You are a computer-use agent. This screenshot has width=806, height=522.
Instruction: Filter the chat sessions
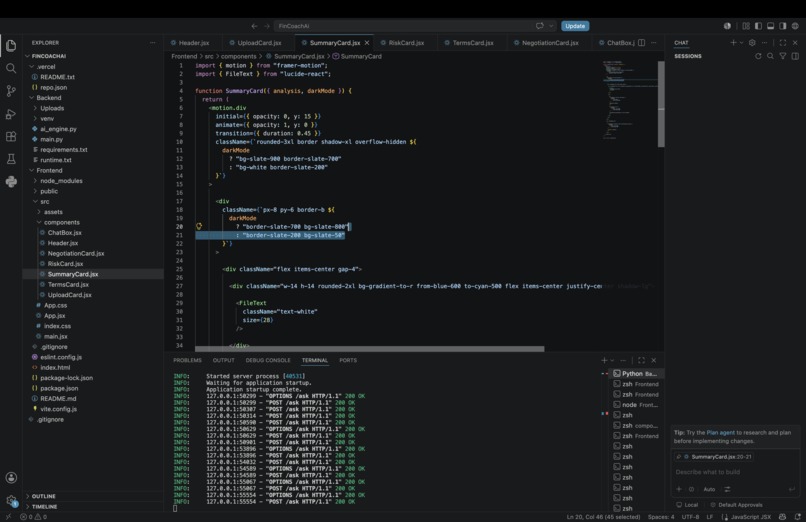tap(783, 56)
